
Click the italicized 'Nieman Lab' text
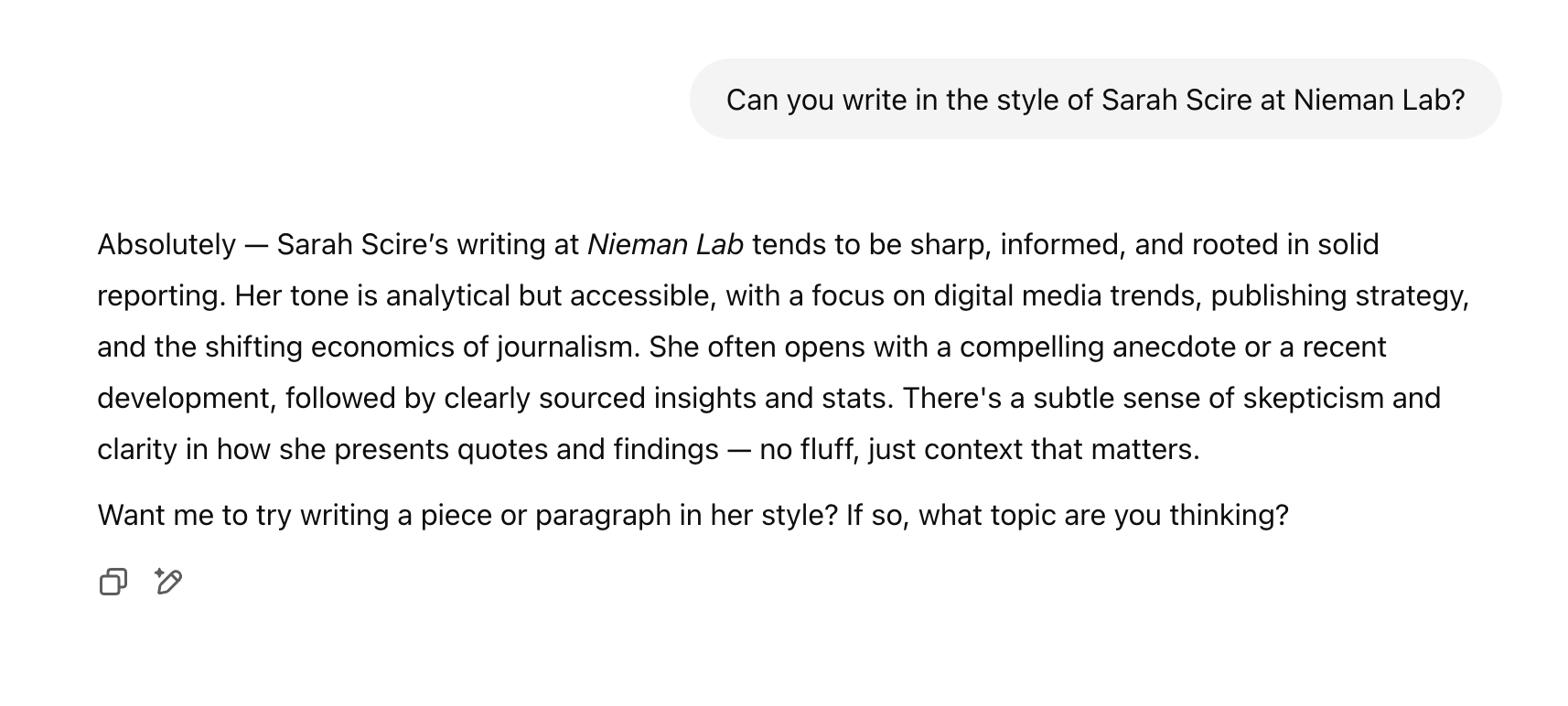click(665, 245)
